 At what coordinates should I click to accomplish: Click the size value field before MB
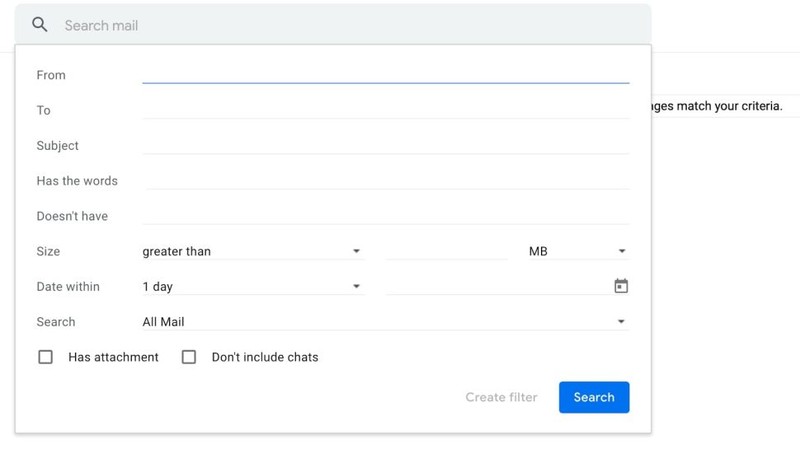click(446, 251)
